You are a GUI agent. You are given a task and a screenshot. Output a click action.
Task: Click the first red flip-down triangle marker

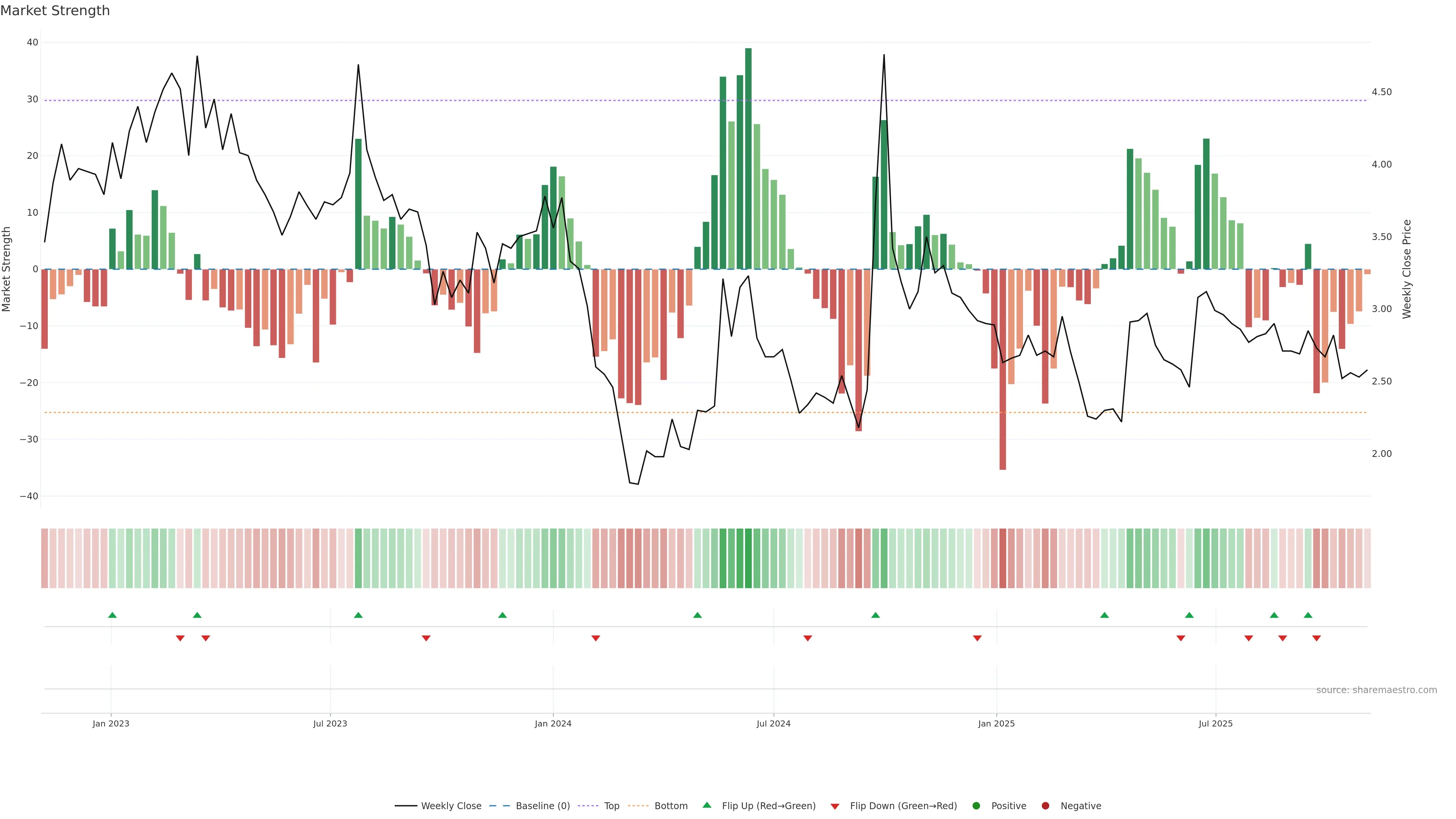180,638
